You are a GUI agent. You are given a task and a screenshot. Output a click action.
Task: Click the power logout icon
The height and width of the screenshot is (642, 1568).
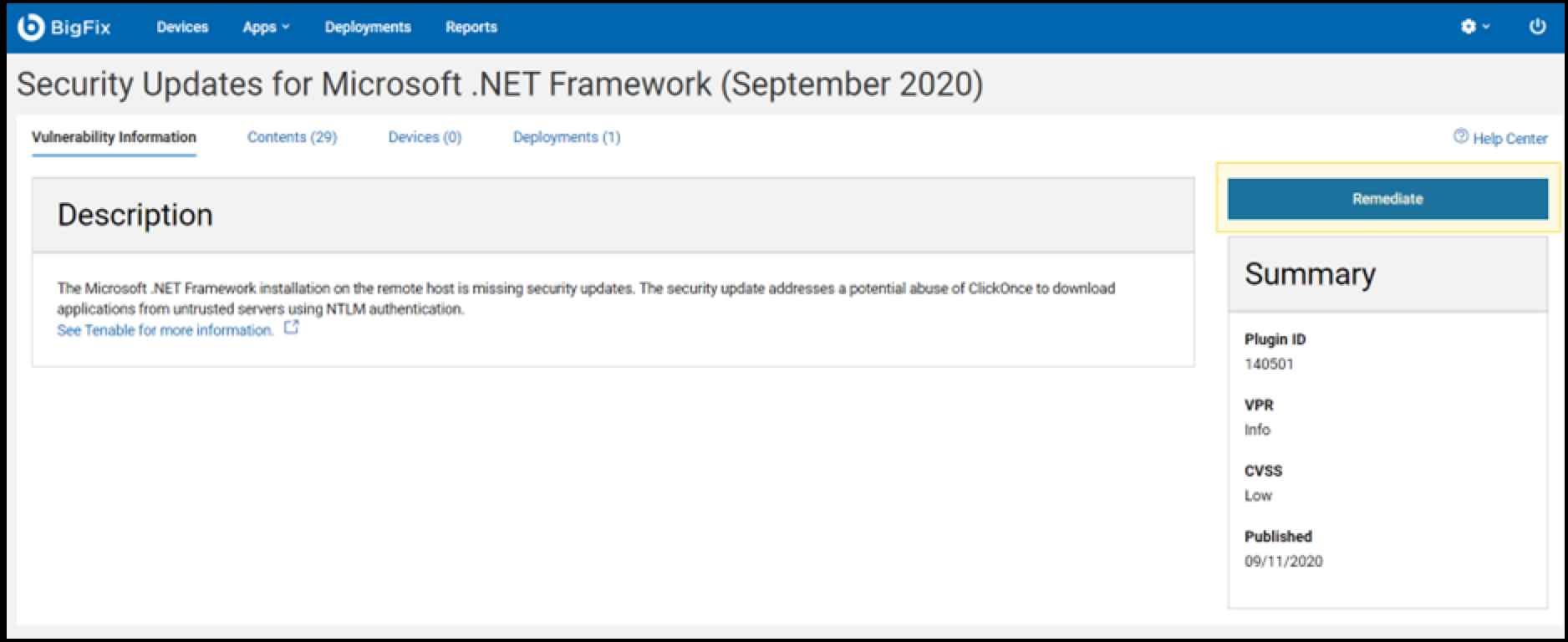pos(1537,27)
